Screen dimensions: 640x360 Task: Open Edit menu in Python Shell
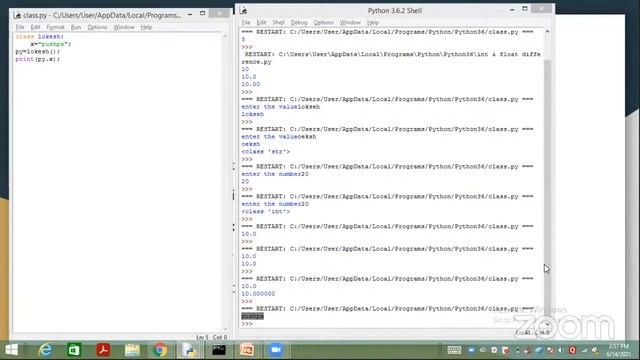point(261,22)
